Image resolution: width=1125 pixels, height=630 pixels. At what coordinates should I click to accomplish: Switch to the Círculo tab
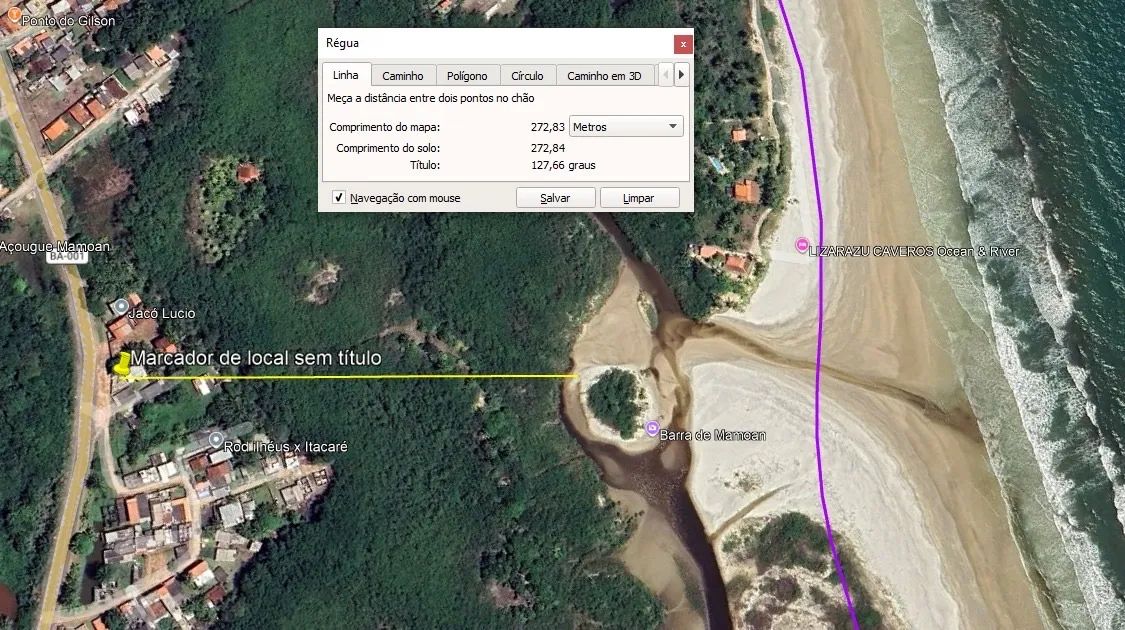click(x=527, y=76)
